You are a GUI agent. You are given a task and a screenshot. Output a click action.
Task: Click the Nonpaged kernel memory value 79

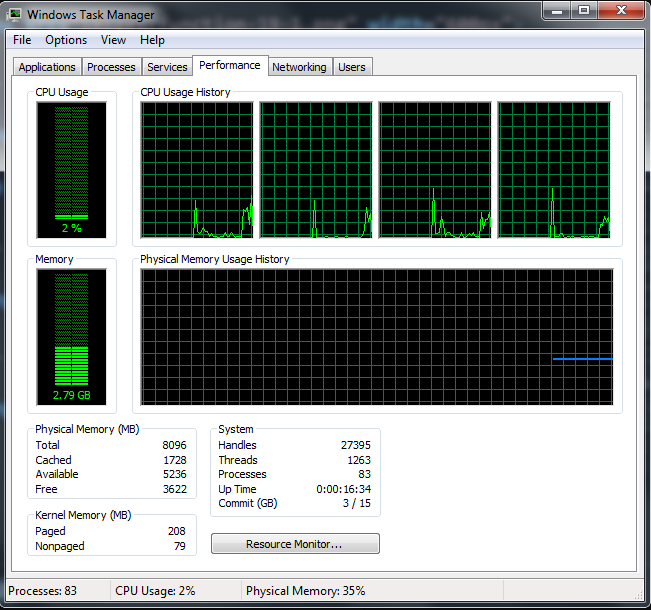(x=180, y=546)
